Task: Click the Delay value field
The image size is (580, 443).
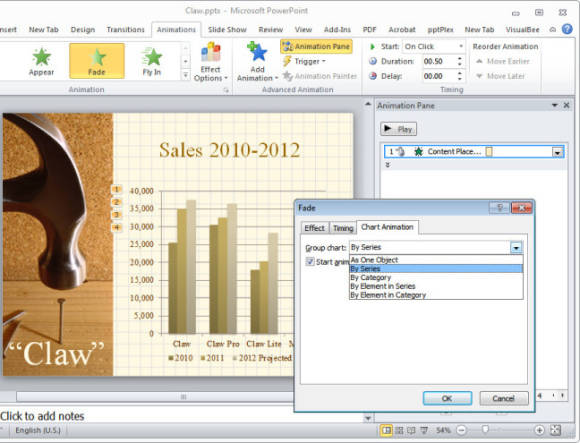Action: [x=439, y=76]
